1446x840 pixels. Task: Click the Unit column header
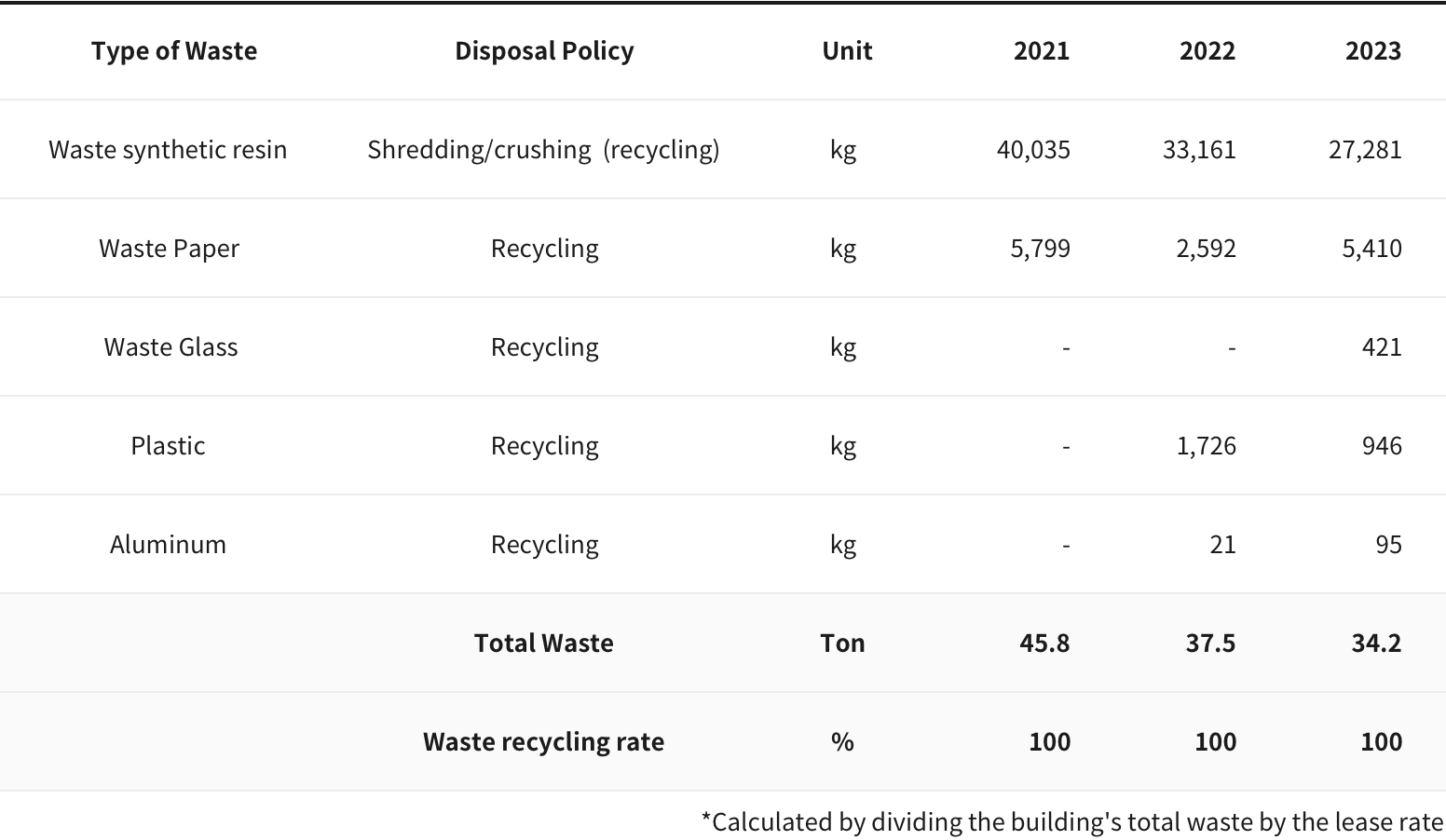[847, 50]
